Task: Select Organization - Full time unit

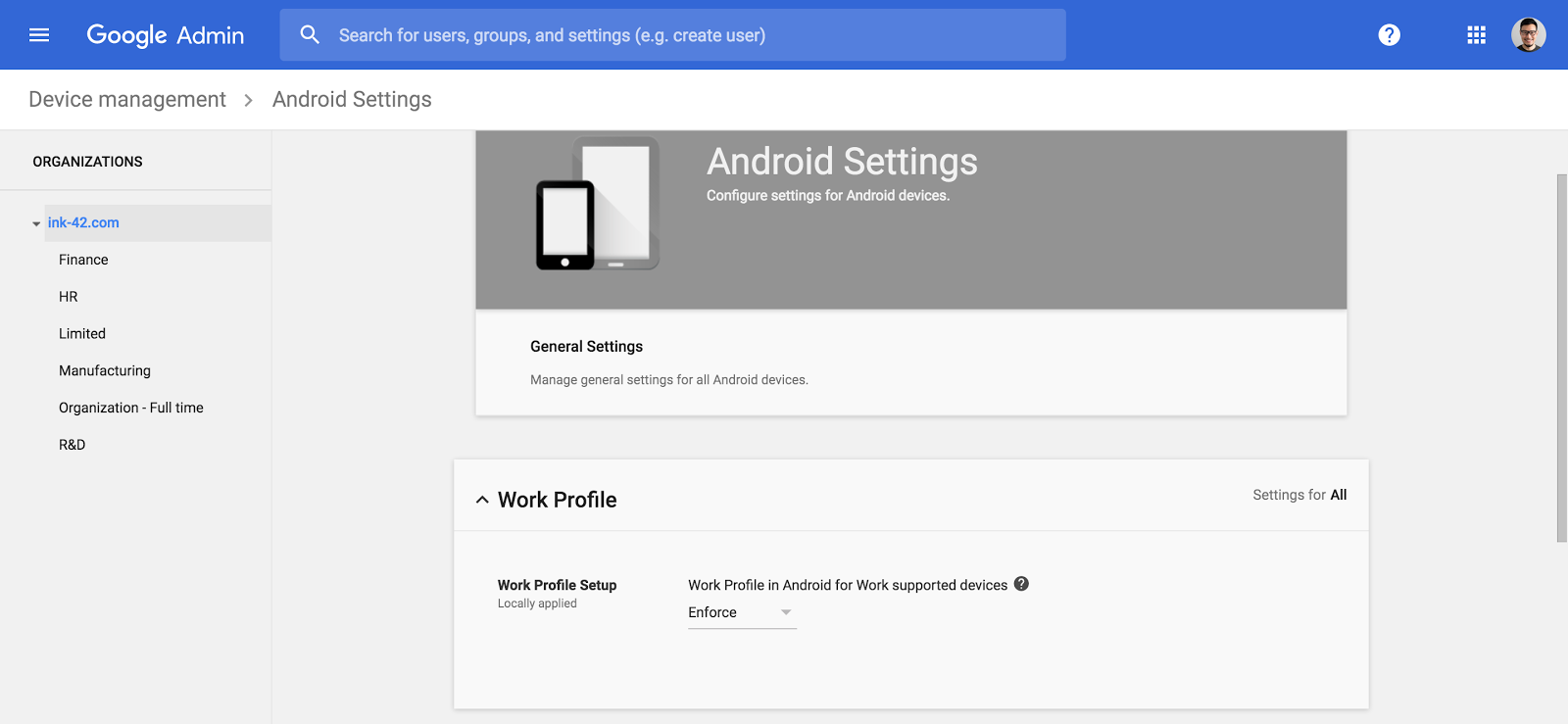Action: (x=131, y=408)
